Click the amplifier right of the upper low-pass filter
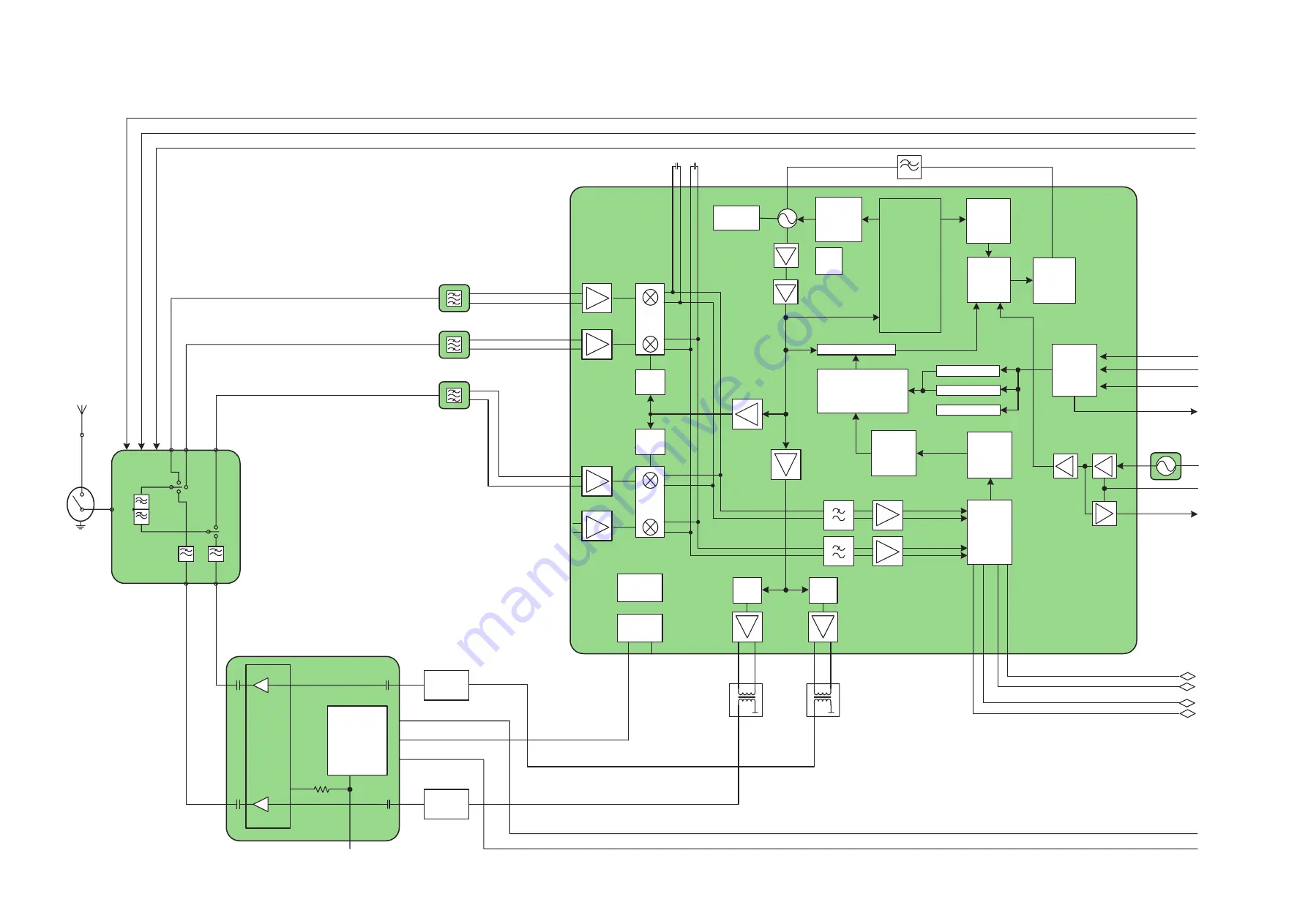Viewport: 1308px width, 924px height. [x=888, y=516]
